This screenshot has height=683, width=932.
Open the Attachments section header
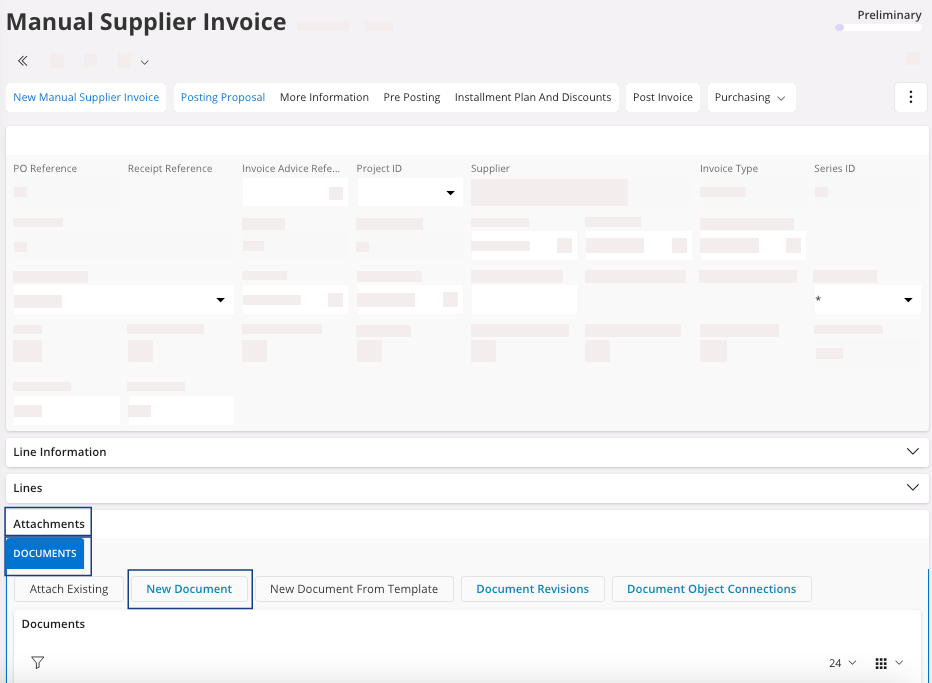tap(49, 524)
